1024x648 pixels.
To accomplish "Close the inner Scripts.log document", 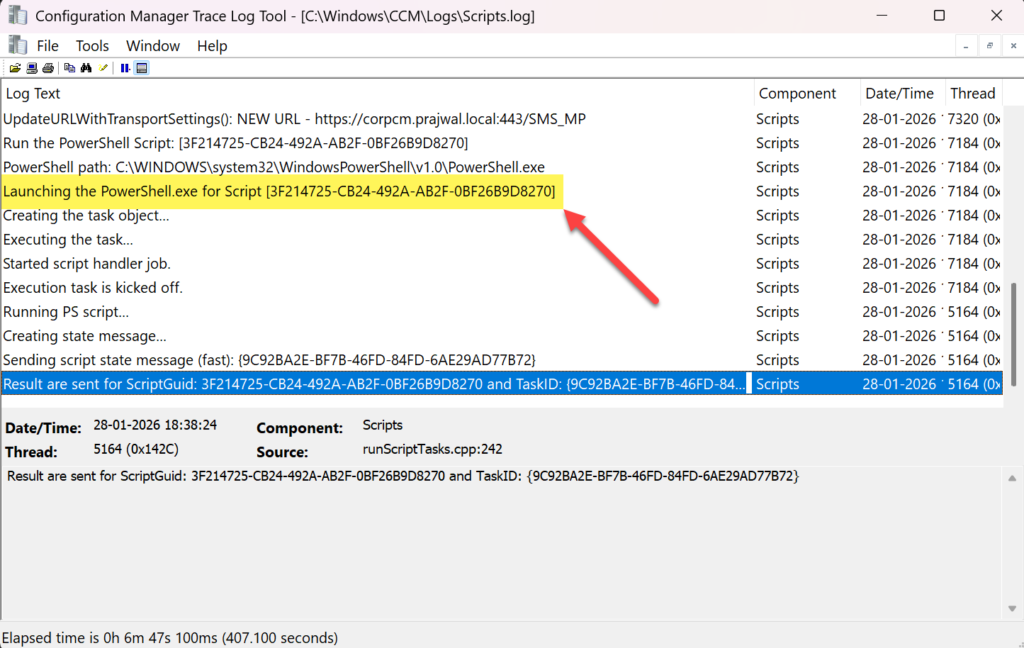I will (1013, 46).
